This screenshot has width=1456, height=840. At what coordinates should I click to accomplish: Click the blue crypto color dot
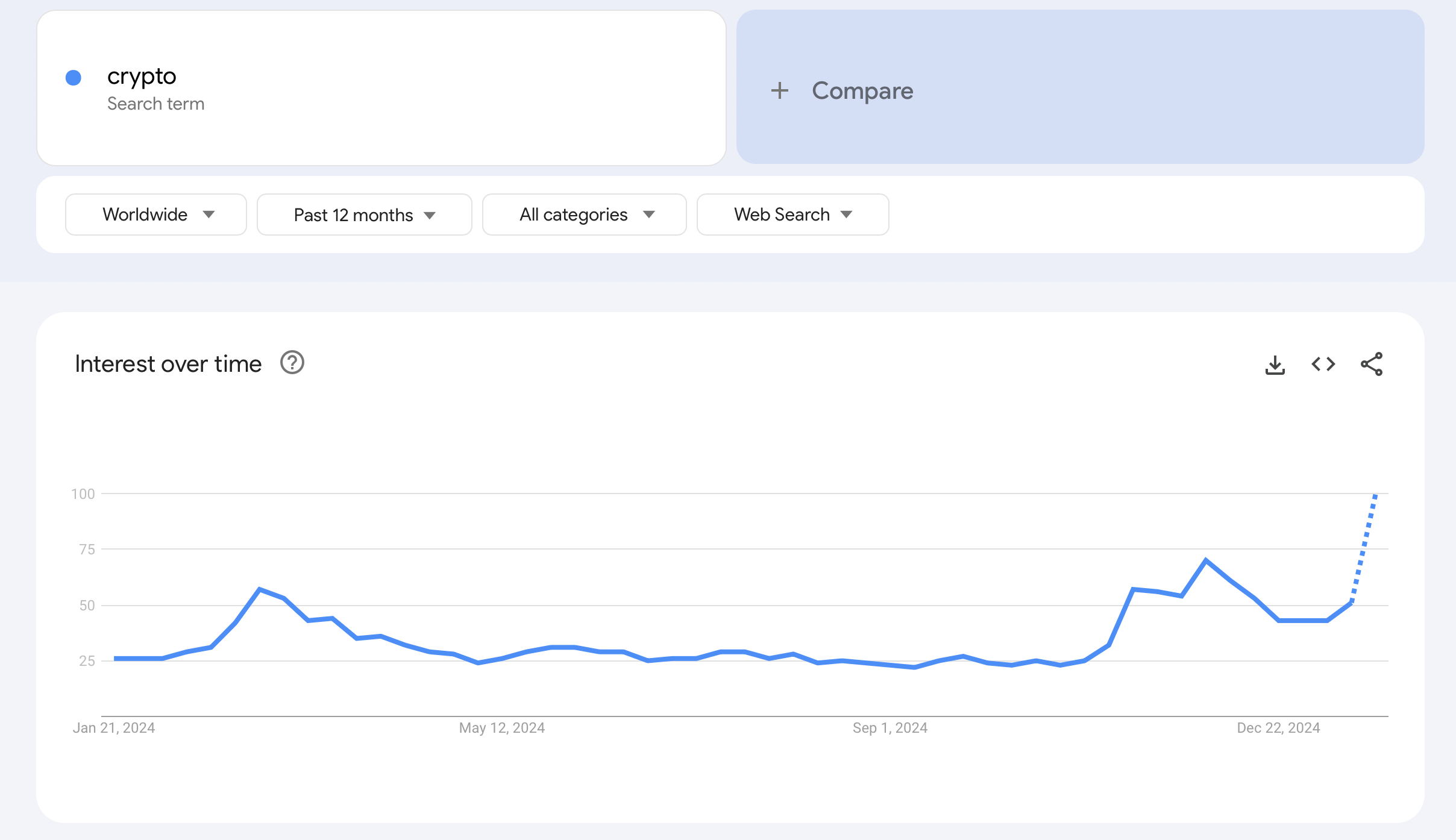coord(74,78)
